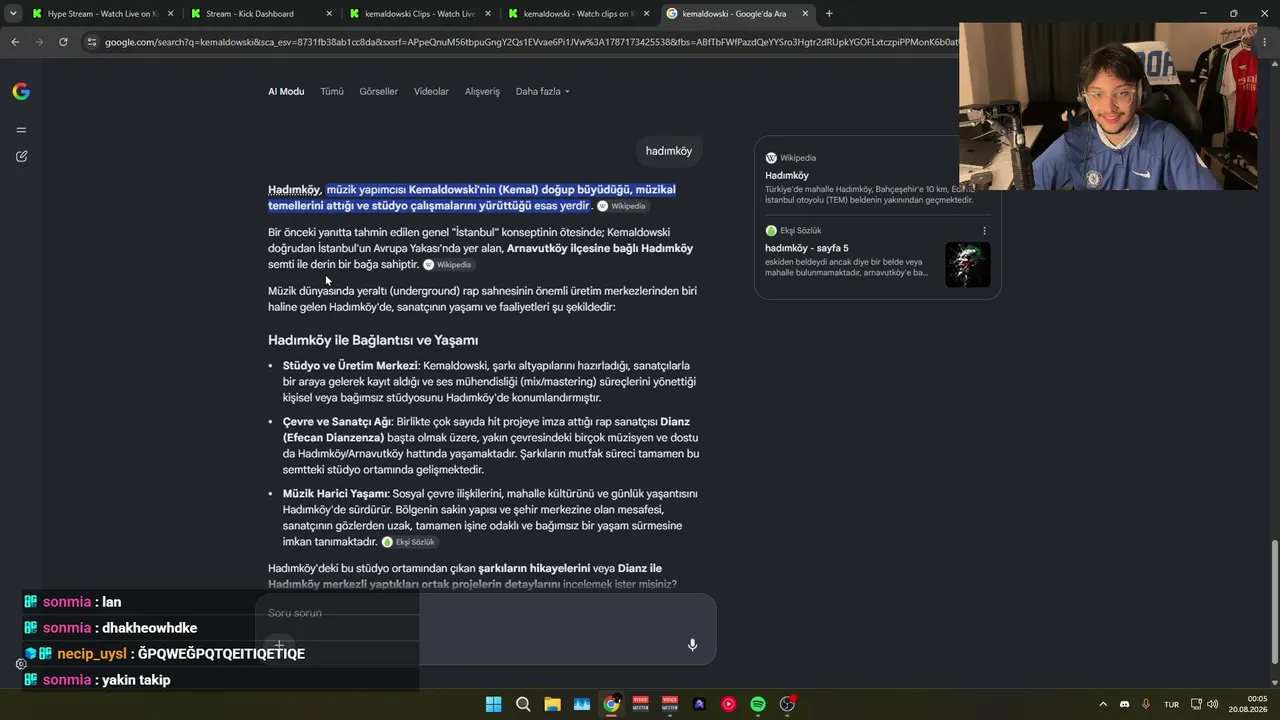Click the page vertical scrollbar thumb
This screenshot has height=720, width=1280.
click(1274, 602)
